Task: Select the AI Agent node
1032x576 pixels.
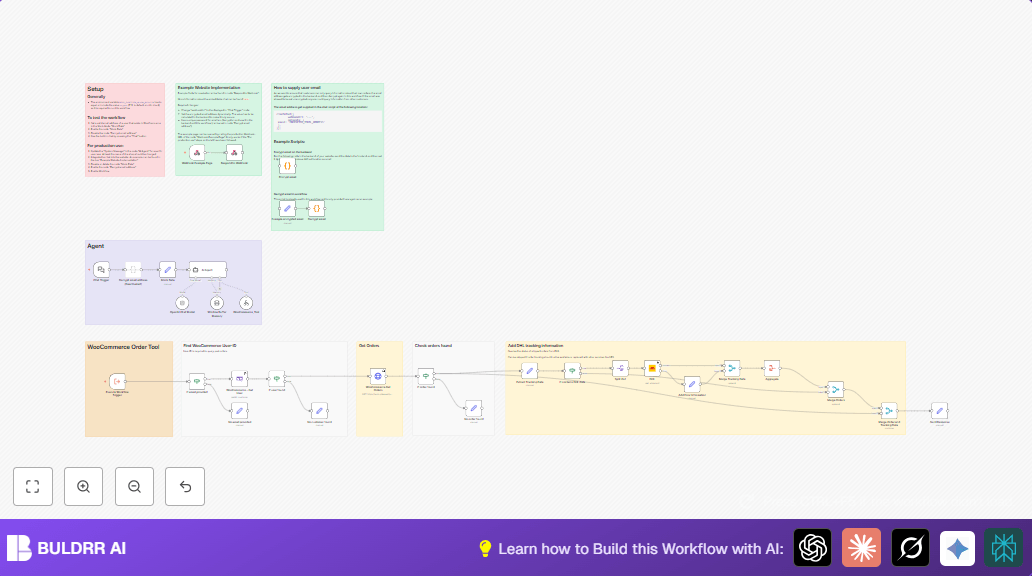Action: point(208,269)
